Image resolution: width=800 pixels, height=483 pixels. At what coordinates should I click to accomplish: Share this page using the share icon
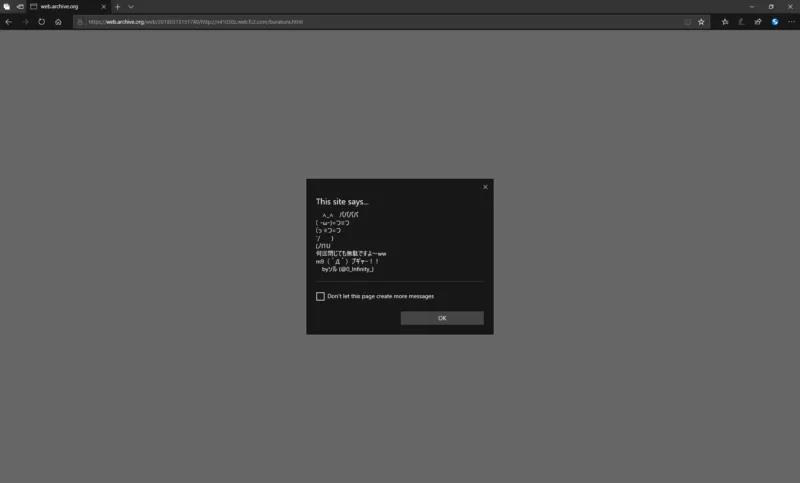[758, 21]
